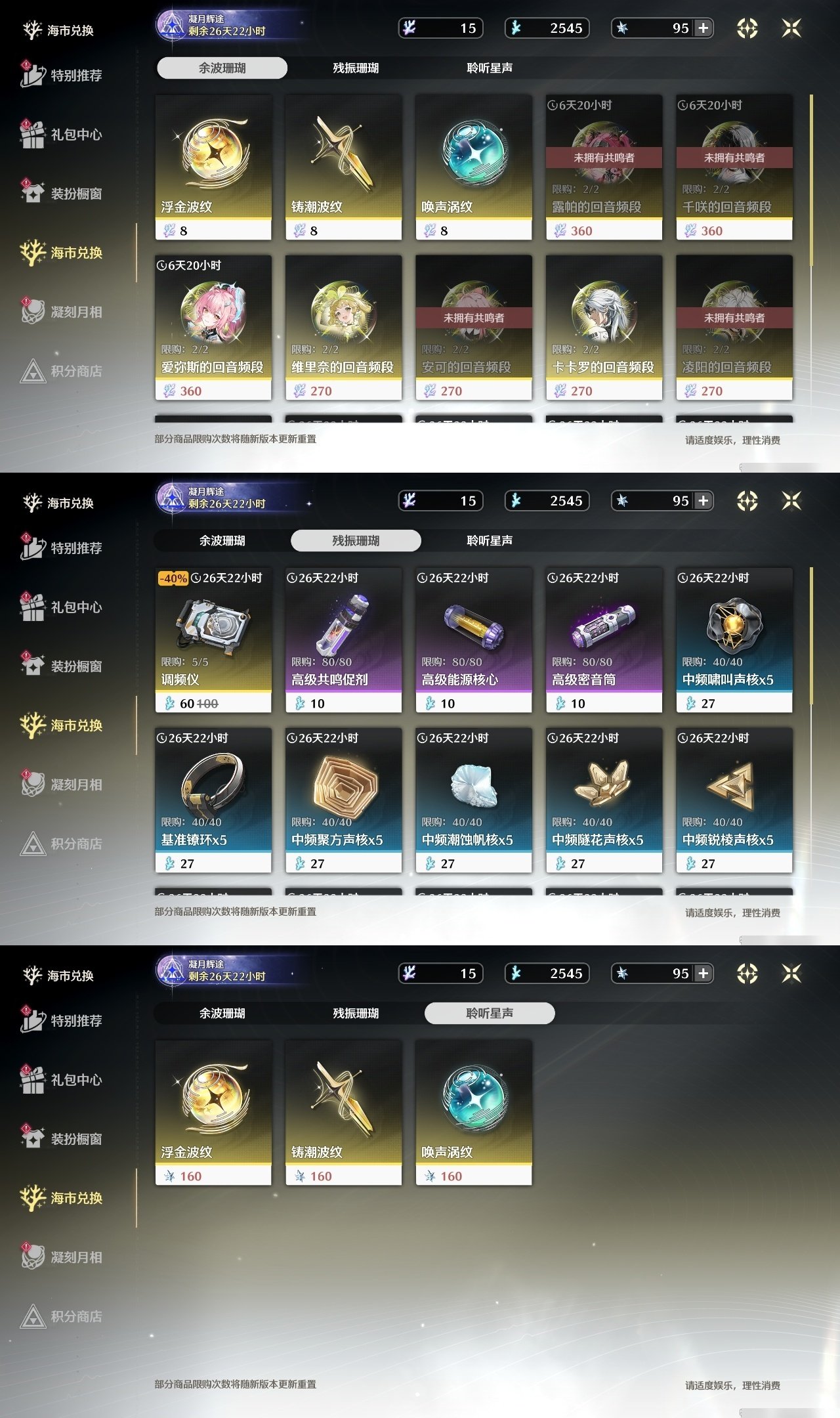Buy the 铸潮波纹 item costing 160

coord(343,1113)
